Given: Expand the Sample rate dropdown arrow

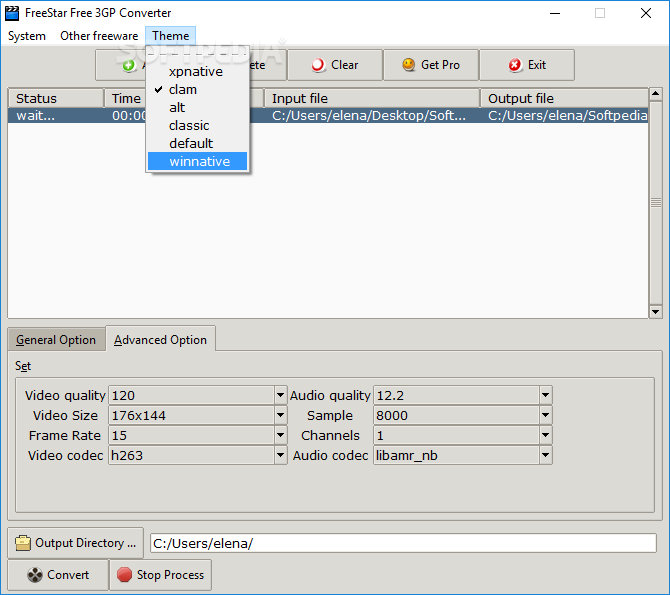Looking at the screenshot, I should [x=546, y=415].
